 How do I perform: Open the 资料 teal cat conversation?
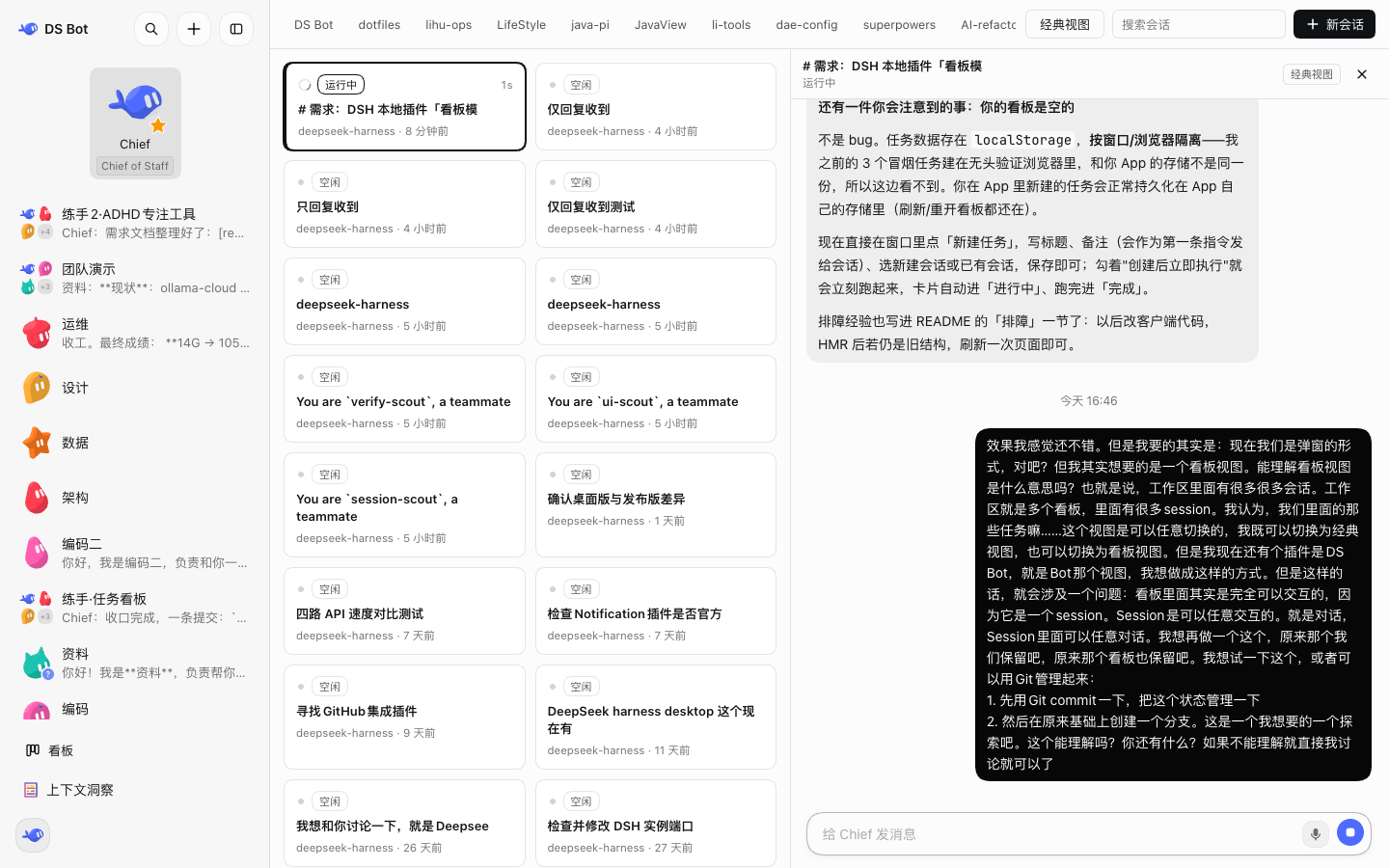135,663
